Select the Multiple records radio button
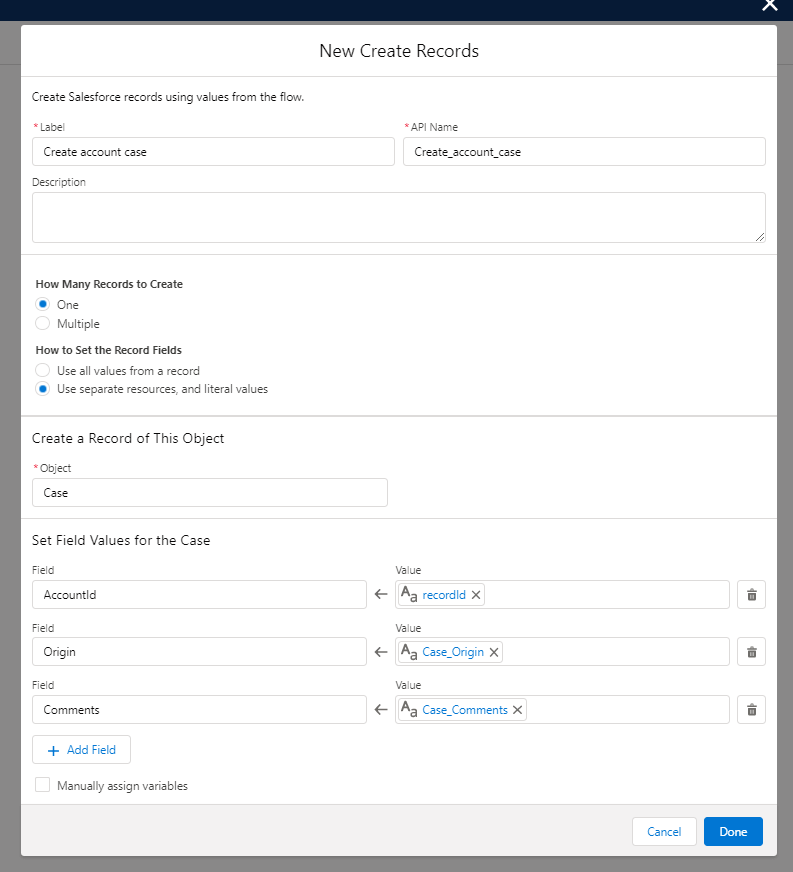 click(42, 323)
